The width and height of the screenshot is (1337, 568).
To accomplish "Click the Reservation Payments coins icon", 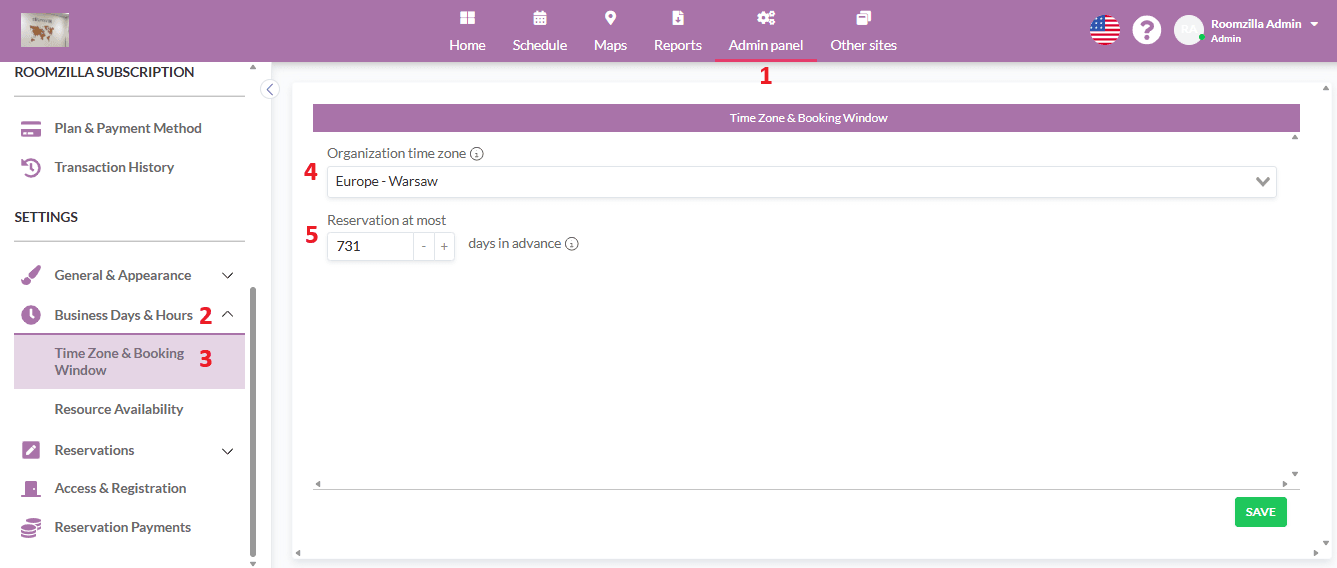I will coord(31,528).
